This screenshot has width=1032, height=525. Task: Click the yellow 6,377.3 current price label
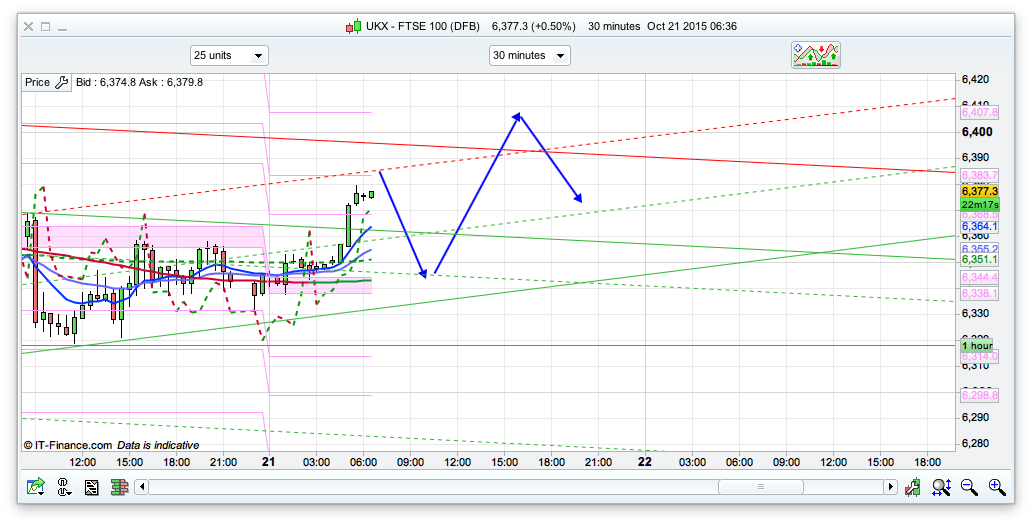979,191
